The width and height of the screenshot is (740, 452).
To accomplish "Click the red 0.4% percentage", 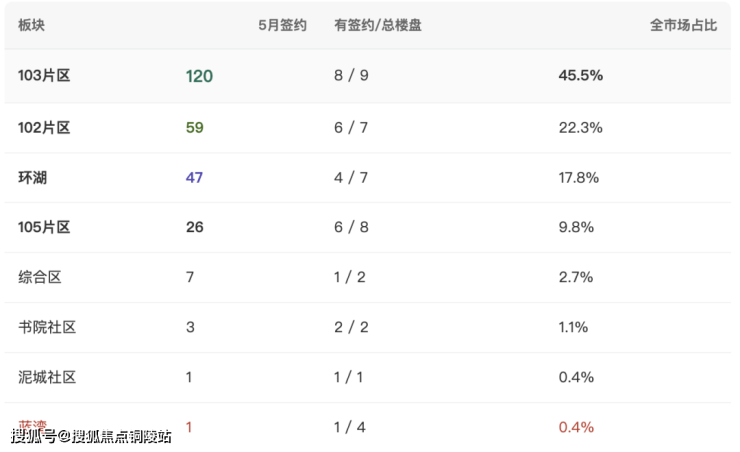I will pyautogui.click(x=576, y=427).
